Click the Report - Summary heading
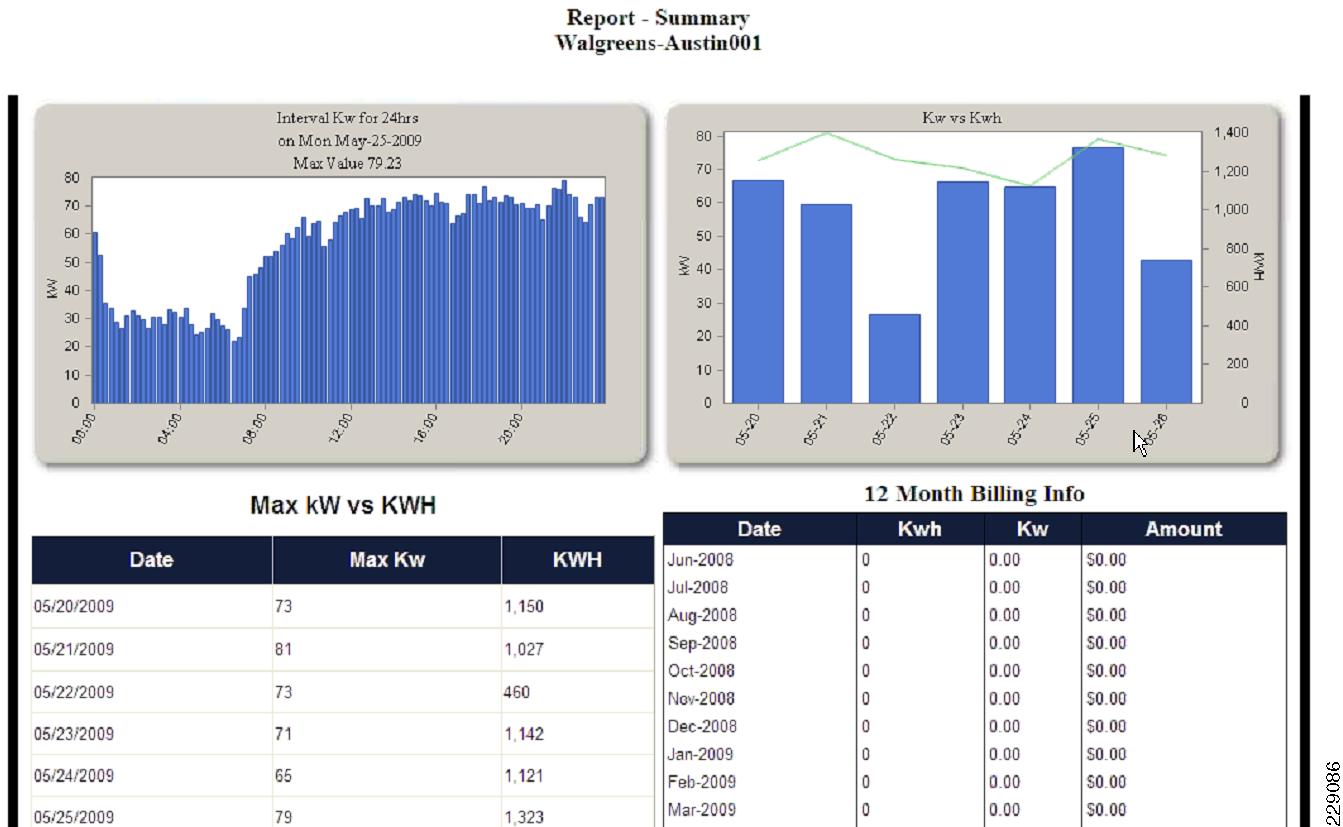Image resolution: width=1343 pixels, height=827 pixels. point(658,18)
